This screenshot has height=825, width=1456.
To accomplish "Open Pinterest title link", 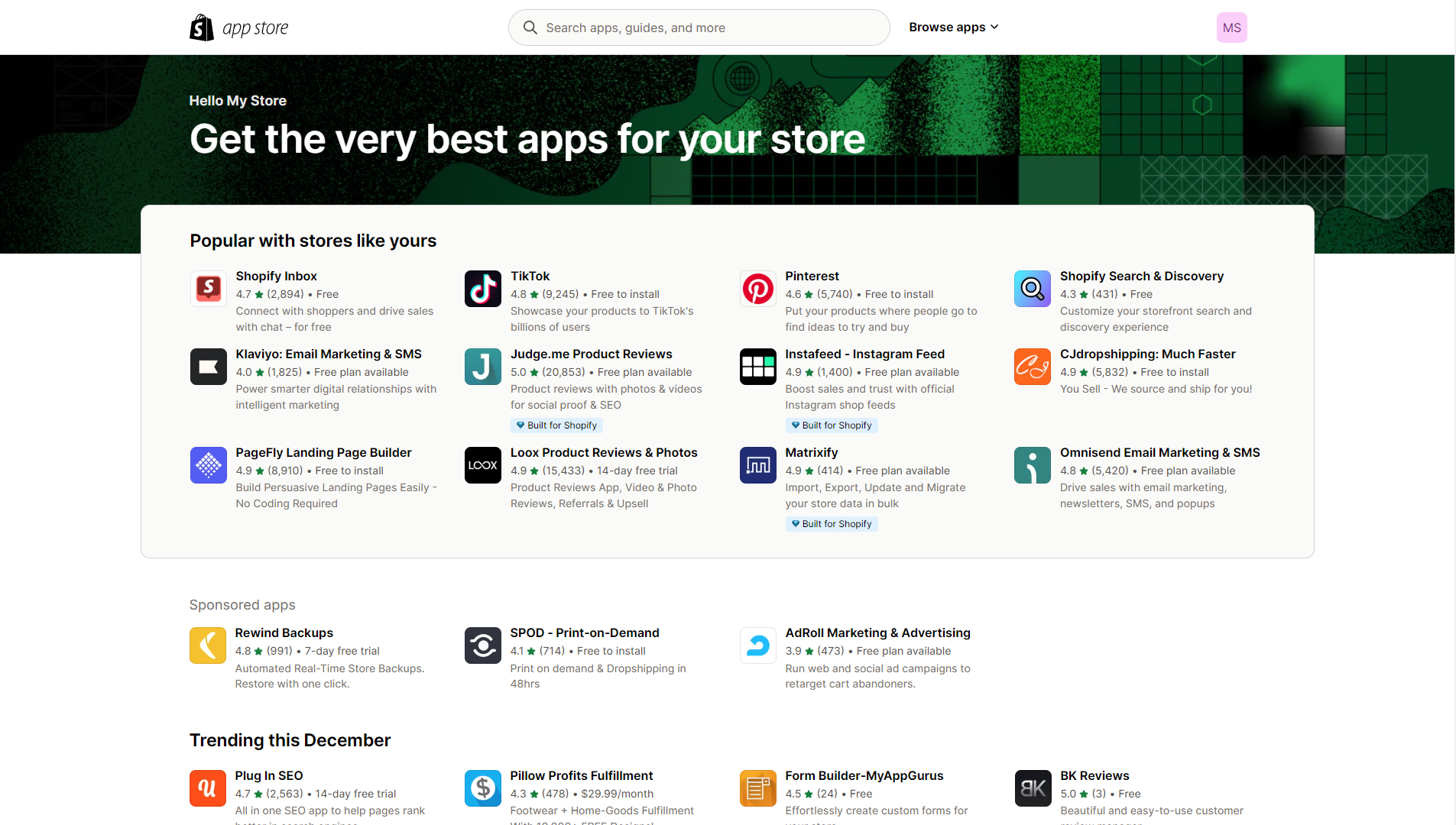I will tap(812, 276).
